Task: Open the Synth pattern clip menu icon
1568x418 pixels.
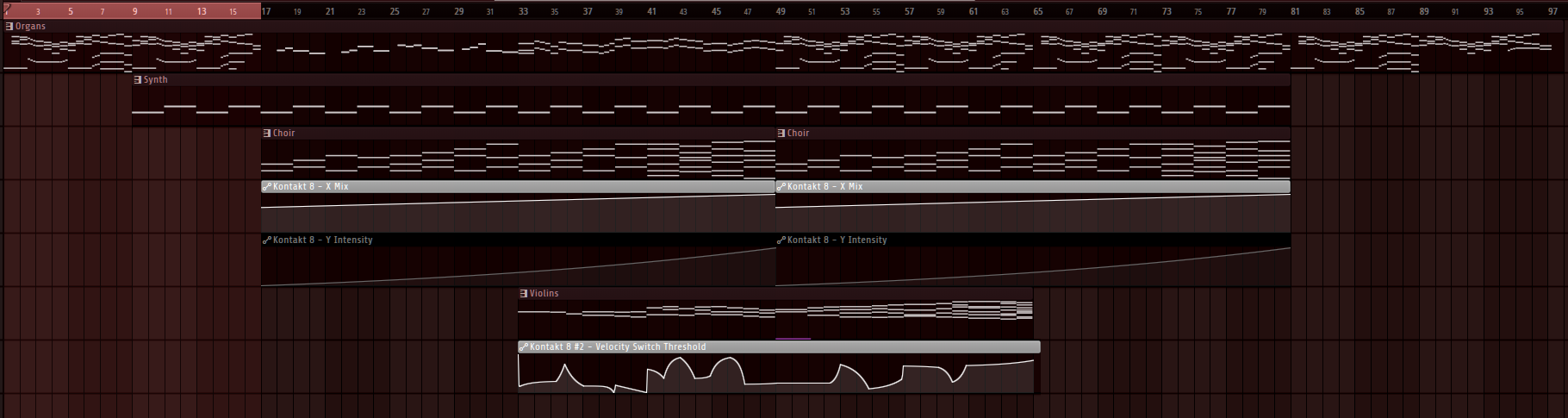Action: pos(138,80)
